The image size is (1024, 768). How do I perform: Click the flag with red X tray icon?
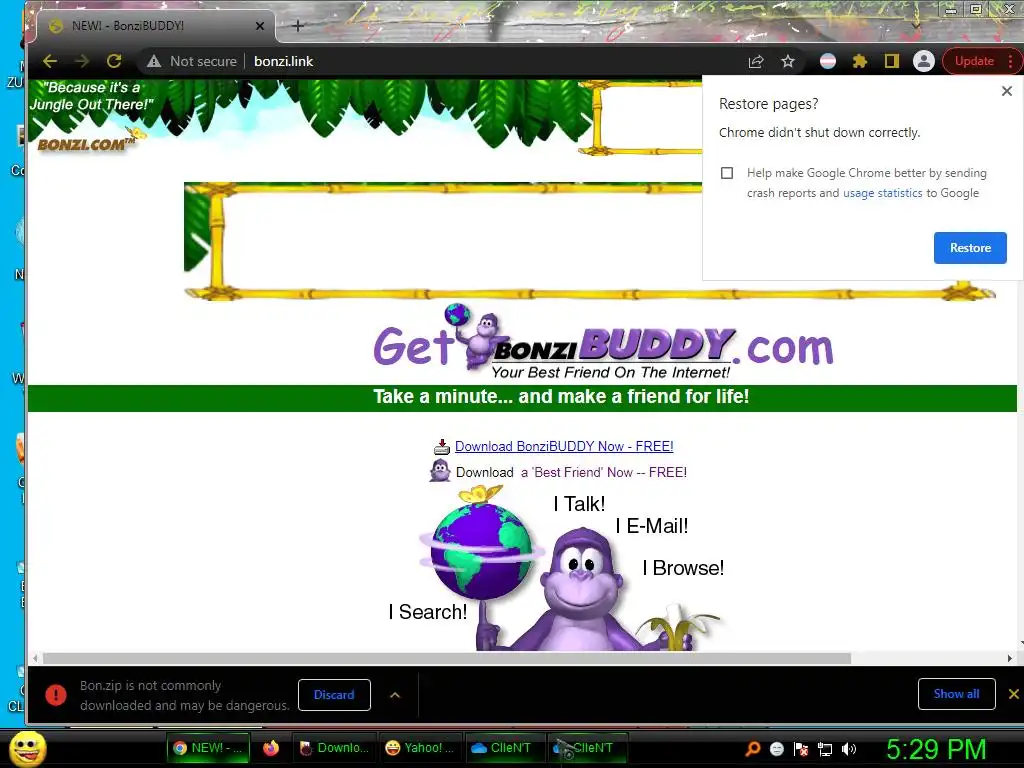pos(801,749)
